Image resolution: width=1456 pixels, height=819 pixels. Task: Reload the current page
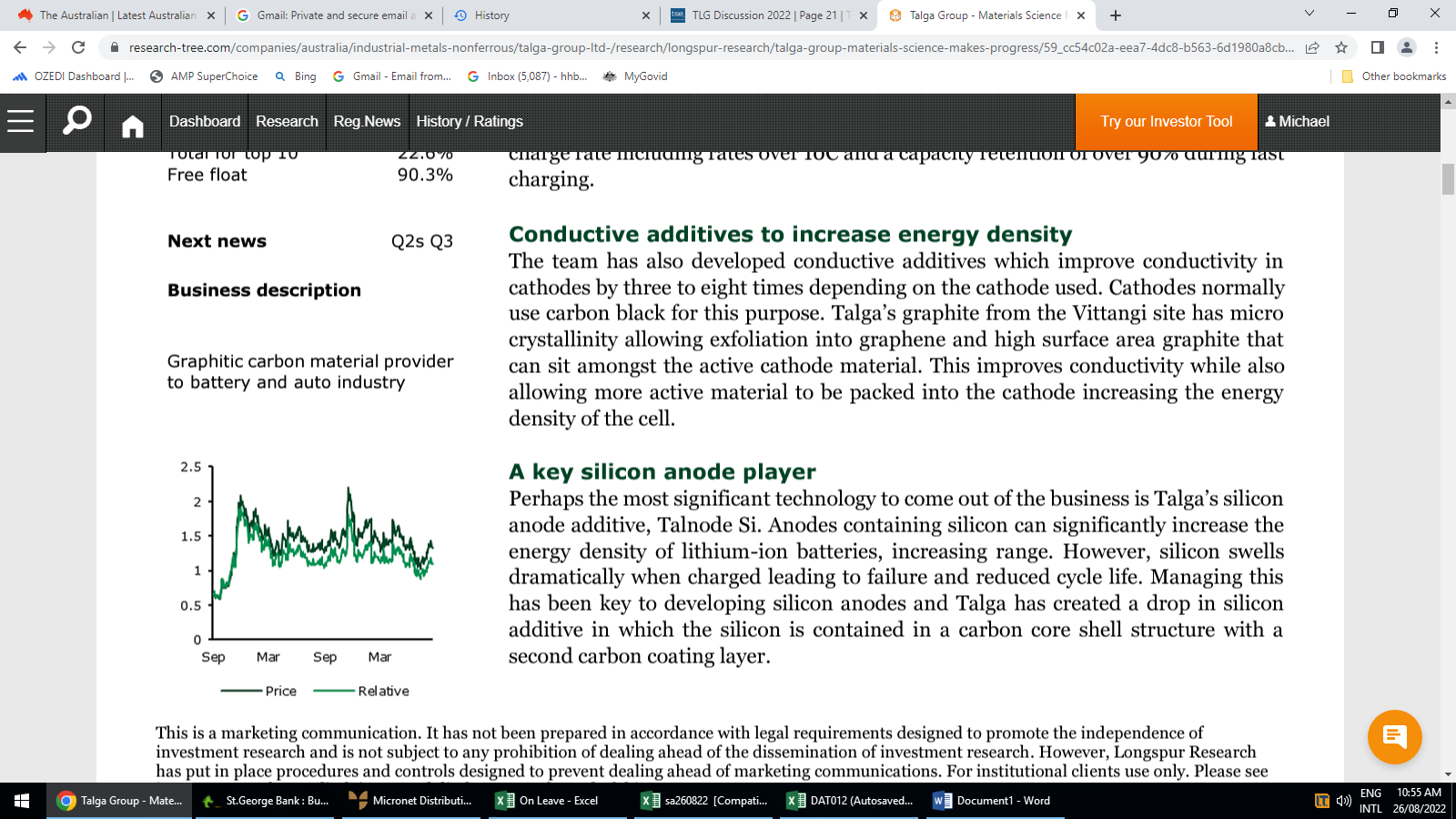point(78,47)
